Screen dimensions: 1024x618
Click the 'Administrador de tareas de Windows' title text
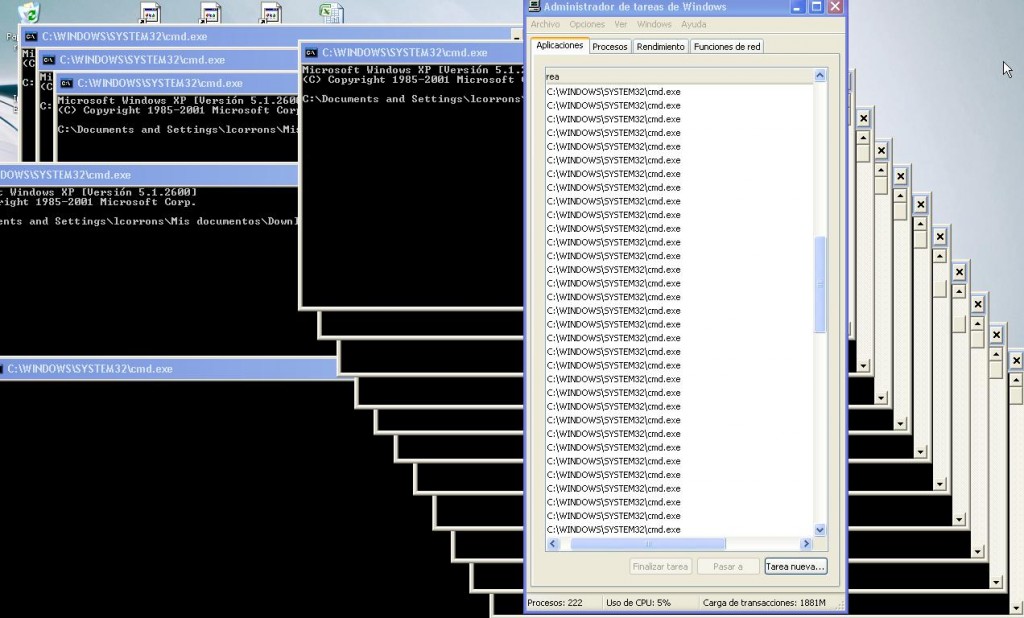[x=635, y=7]
